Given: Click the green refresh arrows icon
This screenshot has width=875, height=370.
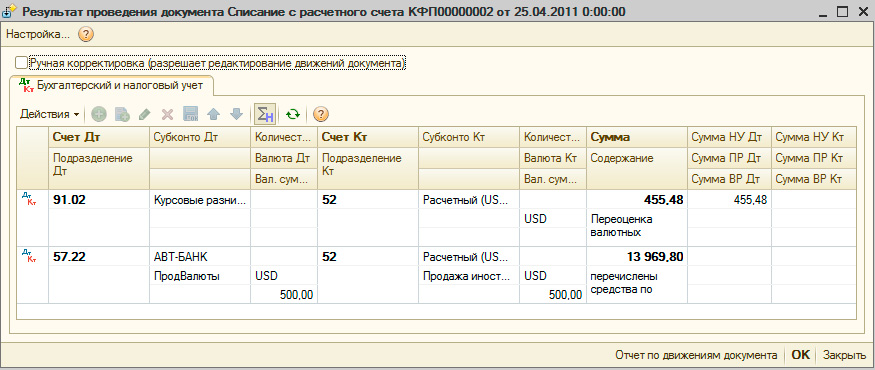Looking at the screenshot, I should click(293, 114).
